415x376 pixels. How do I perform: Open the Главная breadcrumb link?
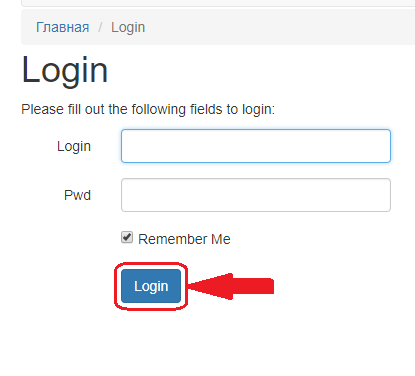62,27
